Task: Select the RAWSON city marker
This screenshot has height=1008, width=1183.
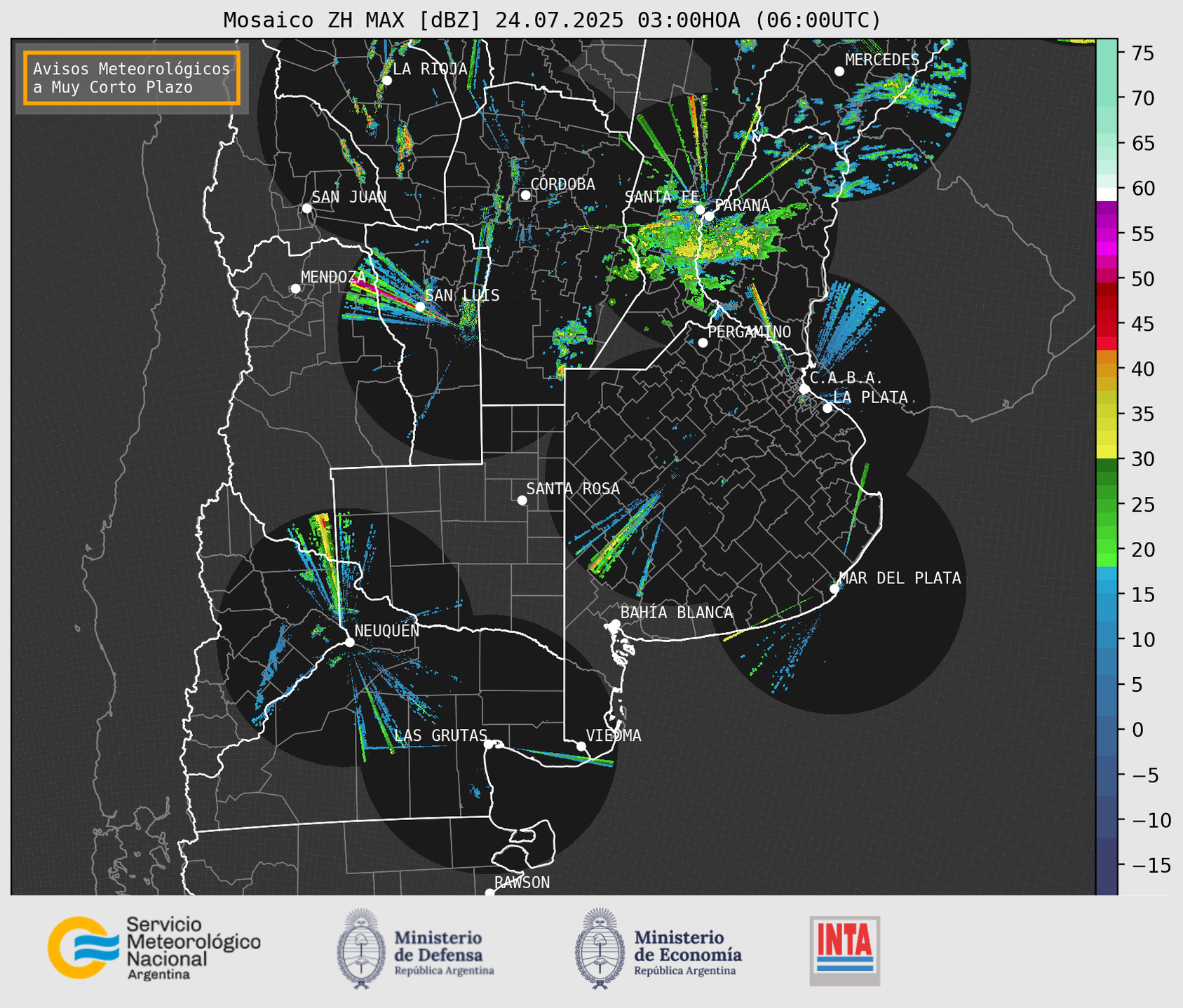Action: [x=489, y=892]
